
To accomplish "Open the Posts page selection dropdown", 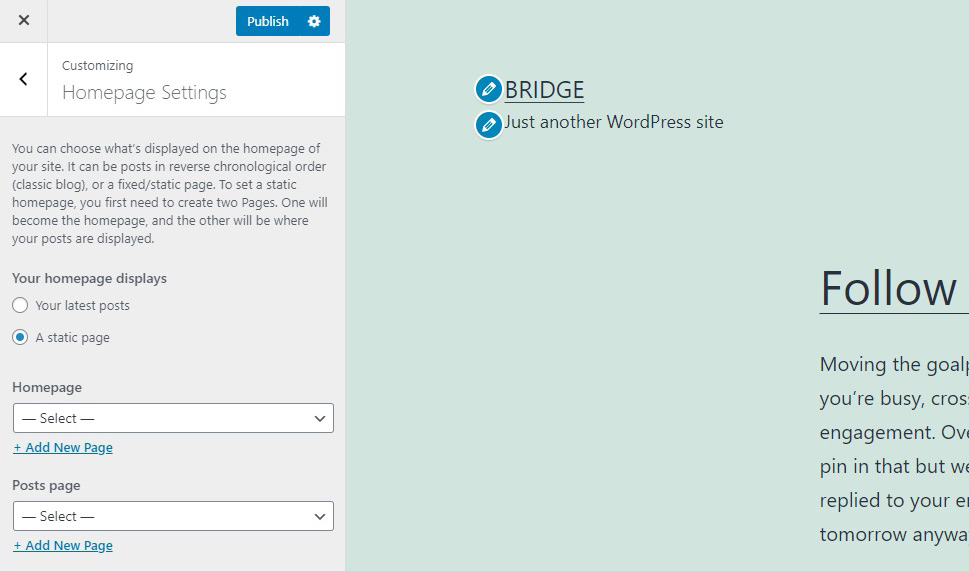I will pyautogui.click(x=173, y=516).
